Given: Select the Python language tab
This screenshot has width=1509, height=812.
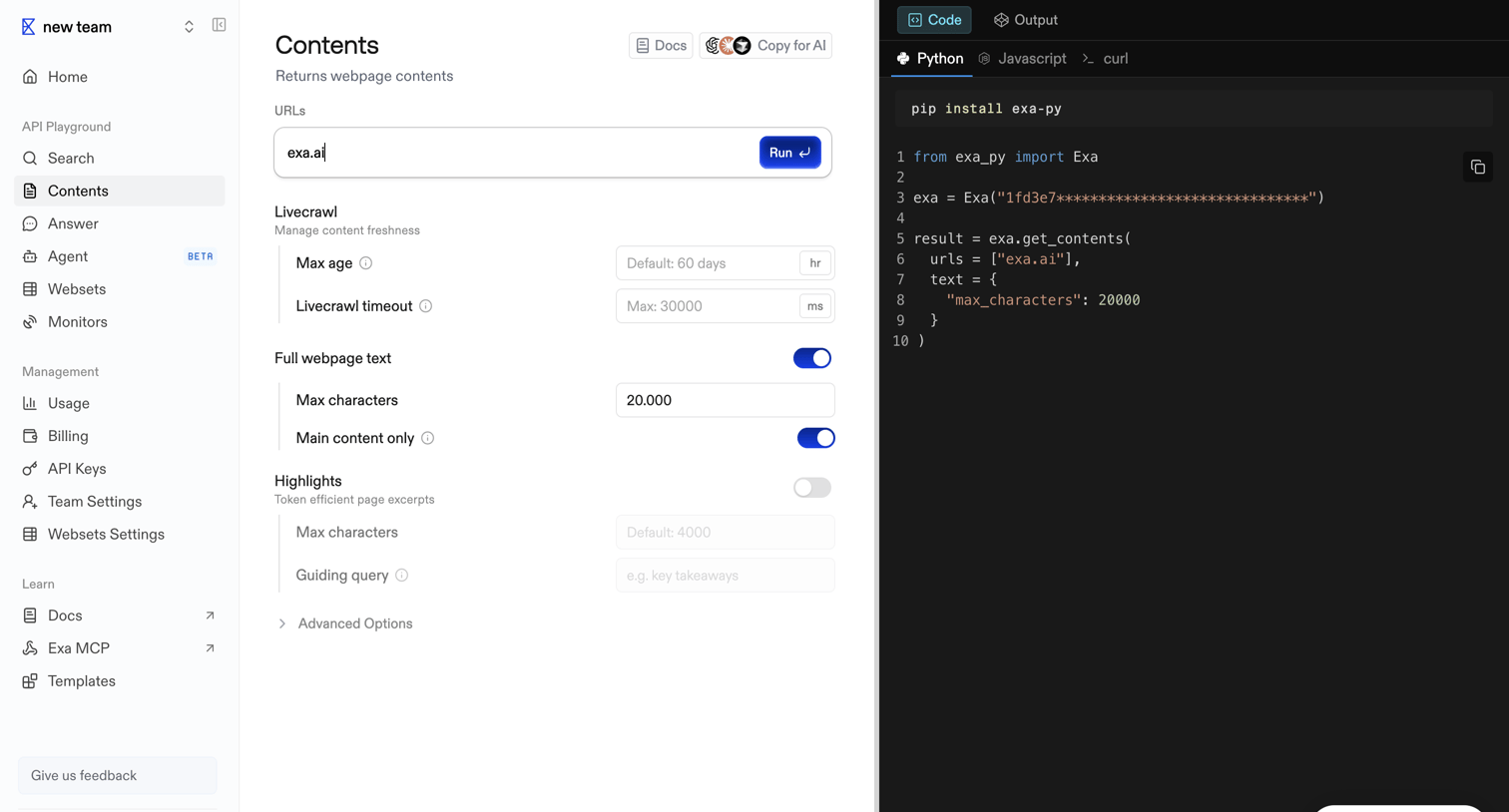Looking at the screenshot, I should [x=930, y=59].
